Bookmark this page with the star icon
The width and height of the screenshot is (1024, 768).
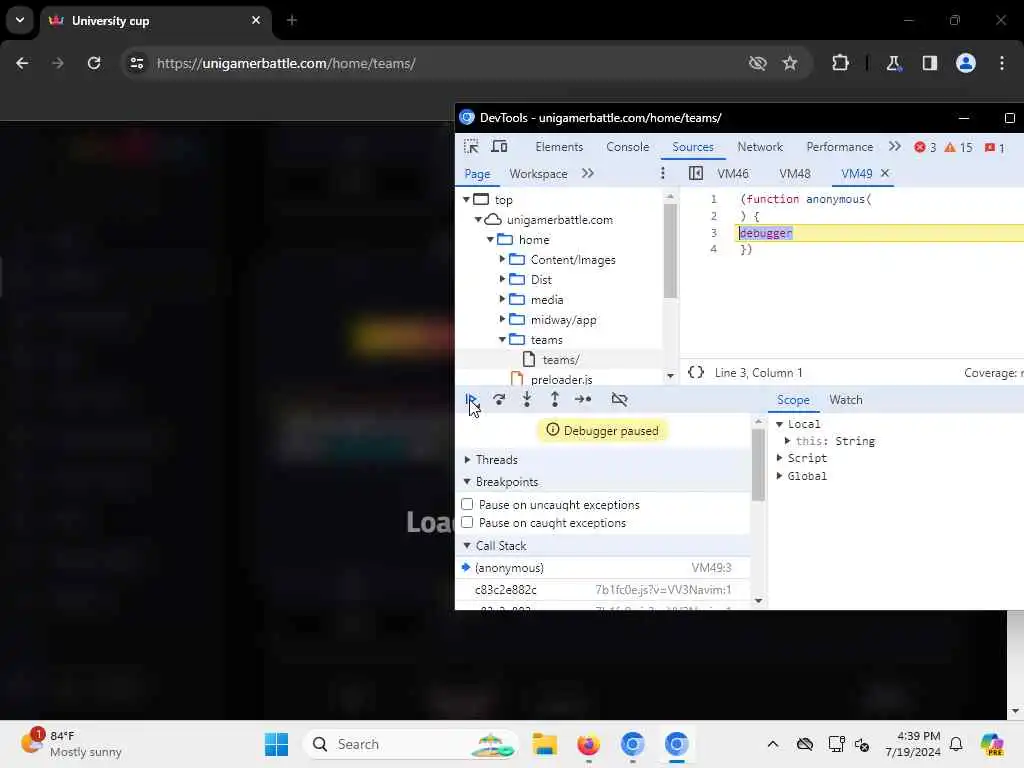pyautogui.click(x=790, y=63)
